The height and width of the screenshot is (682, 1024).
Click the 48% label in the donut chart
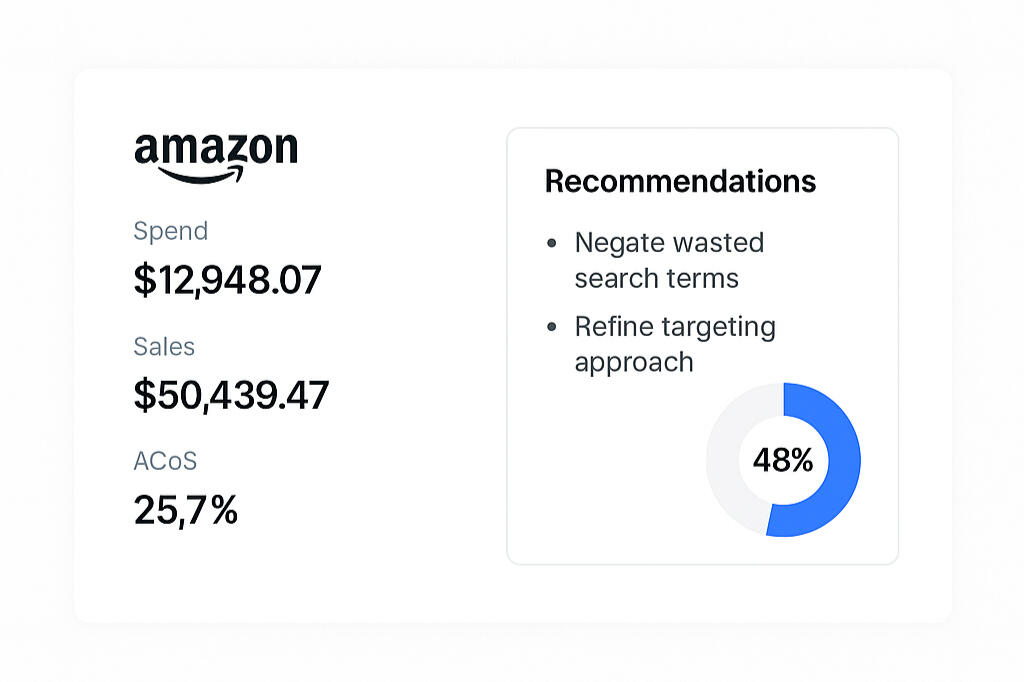coord(783,460)
